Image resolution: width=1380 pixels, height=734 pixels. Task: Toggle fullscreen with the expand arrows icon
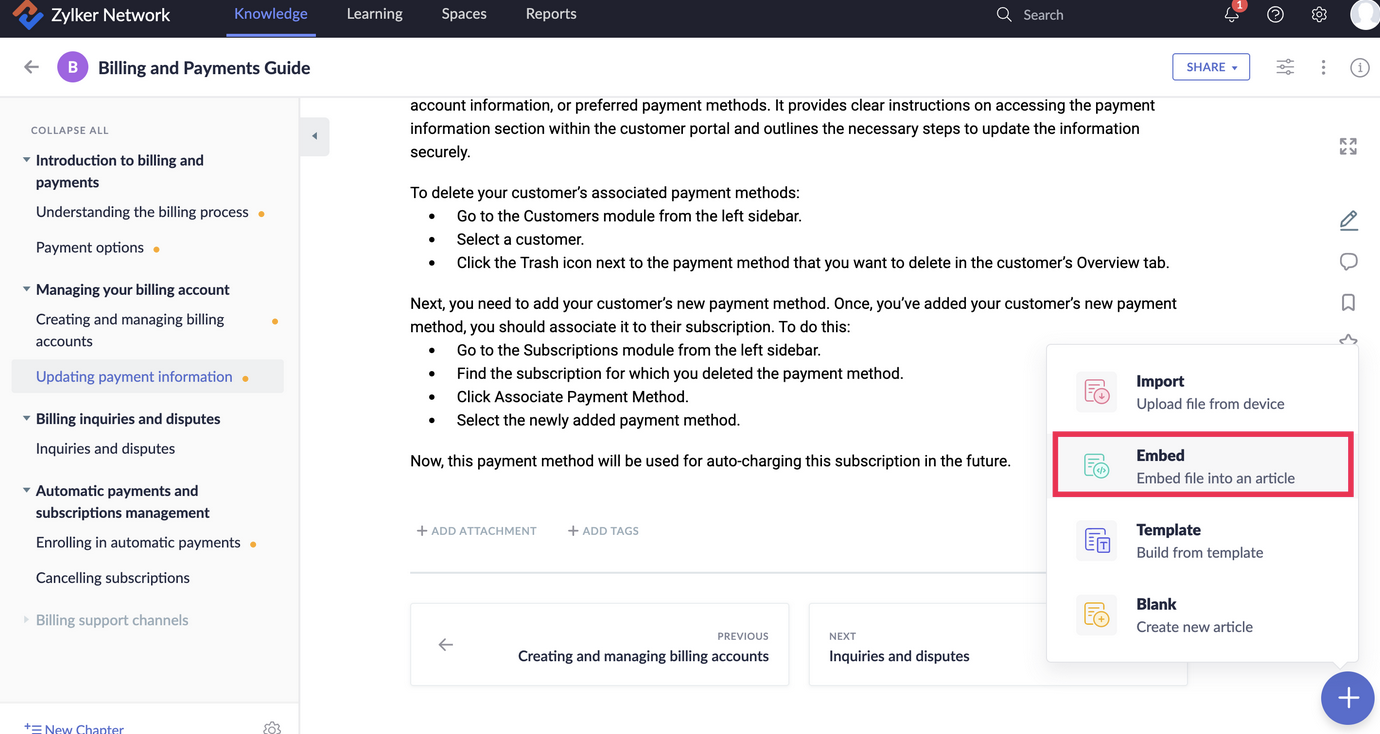tap(1348, 147)
